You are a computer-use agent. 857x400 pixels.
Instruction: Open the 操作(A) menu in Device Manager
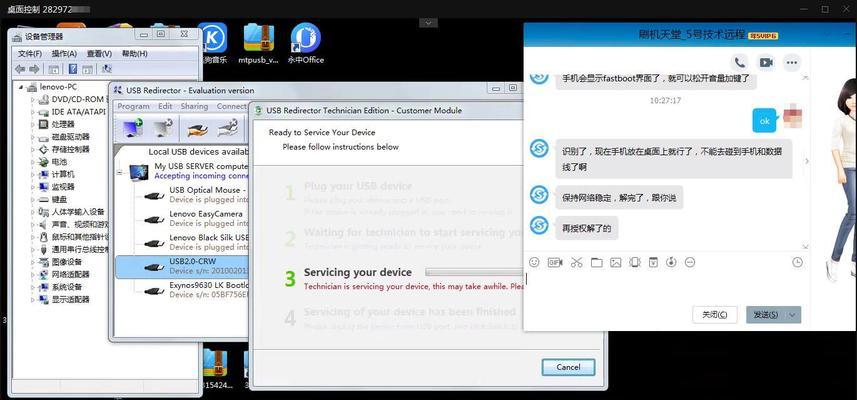coord(64,54)
